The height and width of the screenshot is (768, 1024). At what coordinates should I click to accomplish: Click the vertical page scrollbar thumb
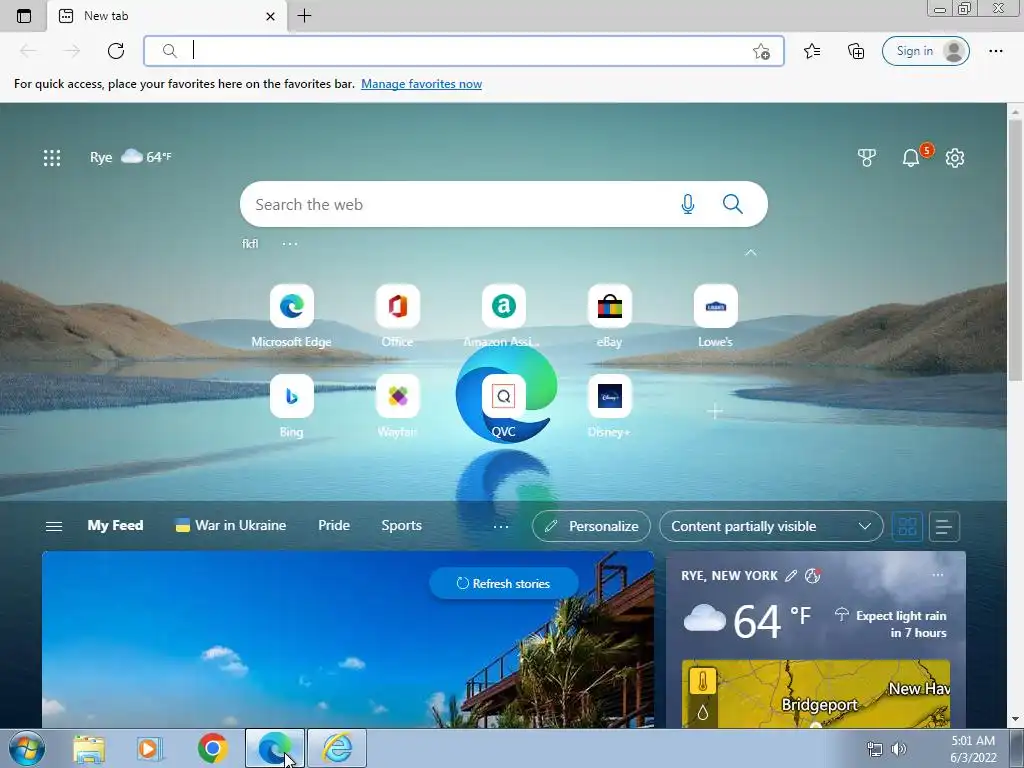(x=1015, y=249)
